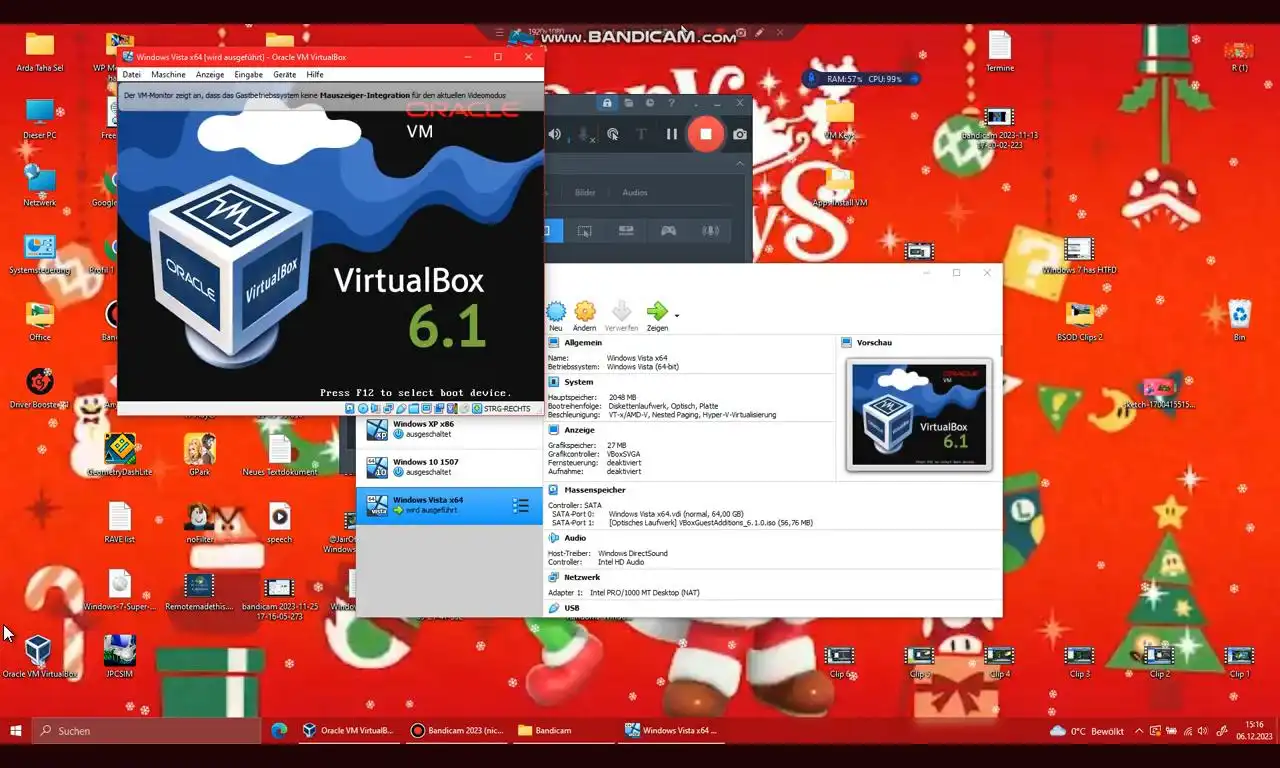Screen dimensions: 1280x768
Task: Select Windows XP x86 in the VM list
Action: pyautogui.click(x=450, y=429)
